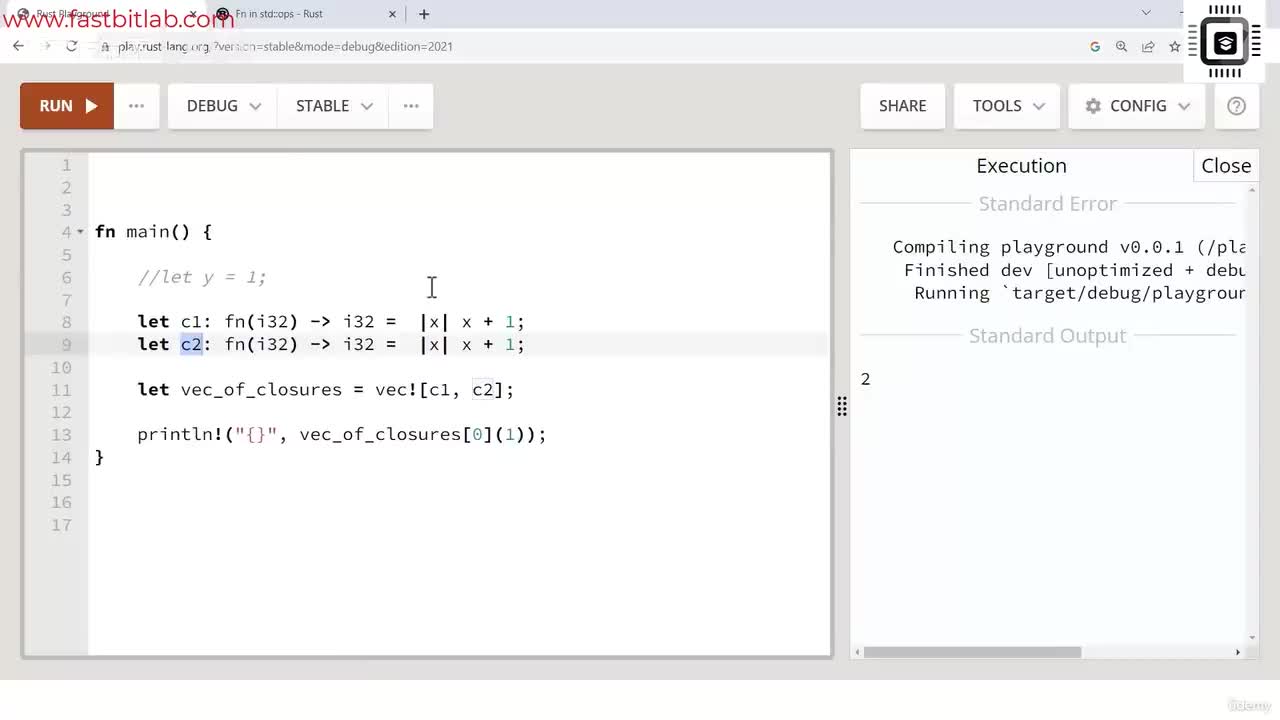Open the STABLE channel dropdown
The width and height of the screenshot is (1280, 720).
point(334,106)
